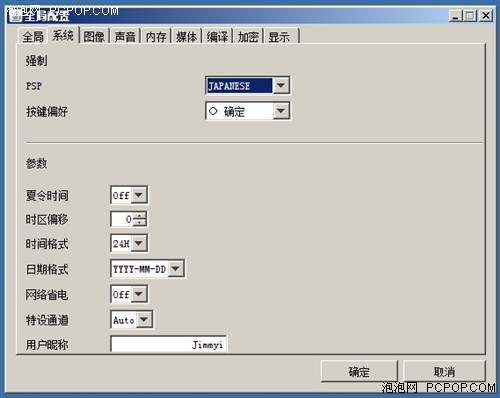Click the 用户昵称 nickname field
500x398 pixels.
169,344
